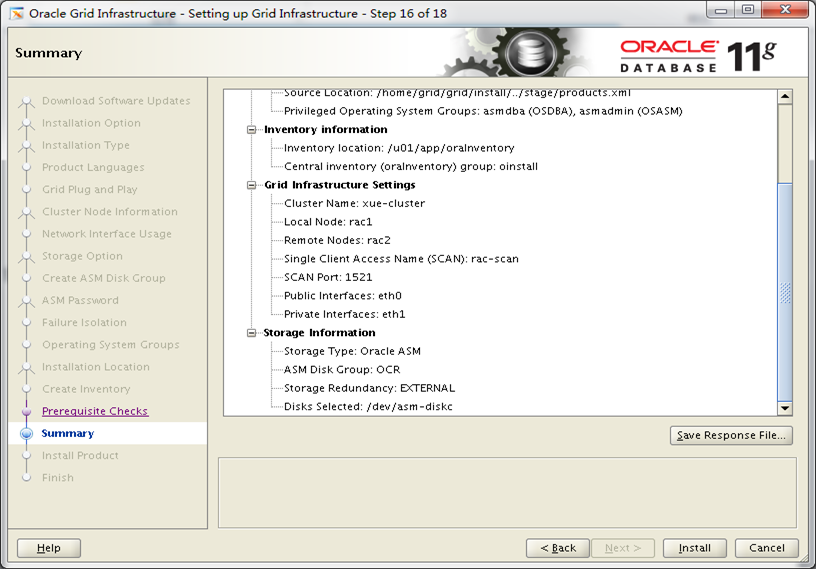Close the installer window
The width and height of the screenshot is (816, 569).
click(x=785, y=10)
